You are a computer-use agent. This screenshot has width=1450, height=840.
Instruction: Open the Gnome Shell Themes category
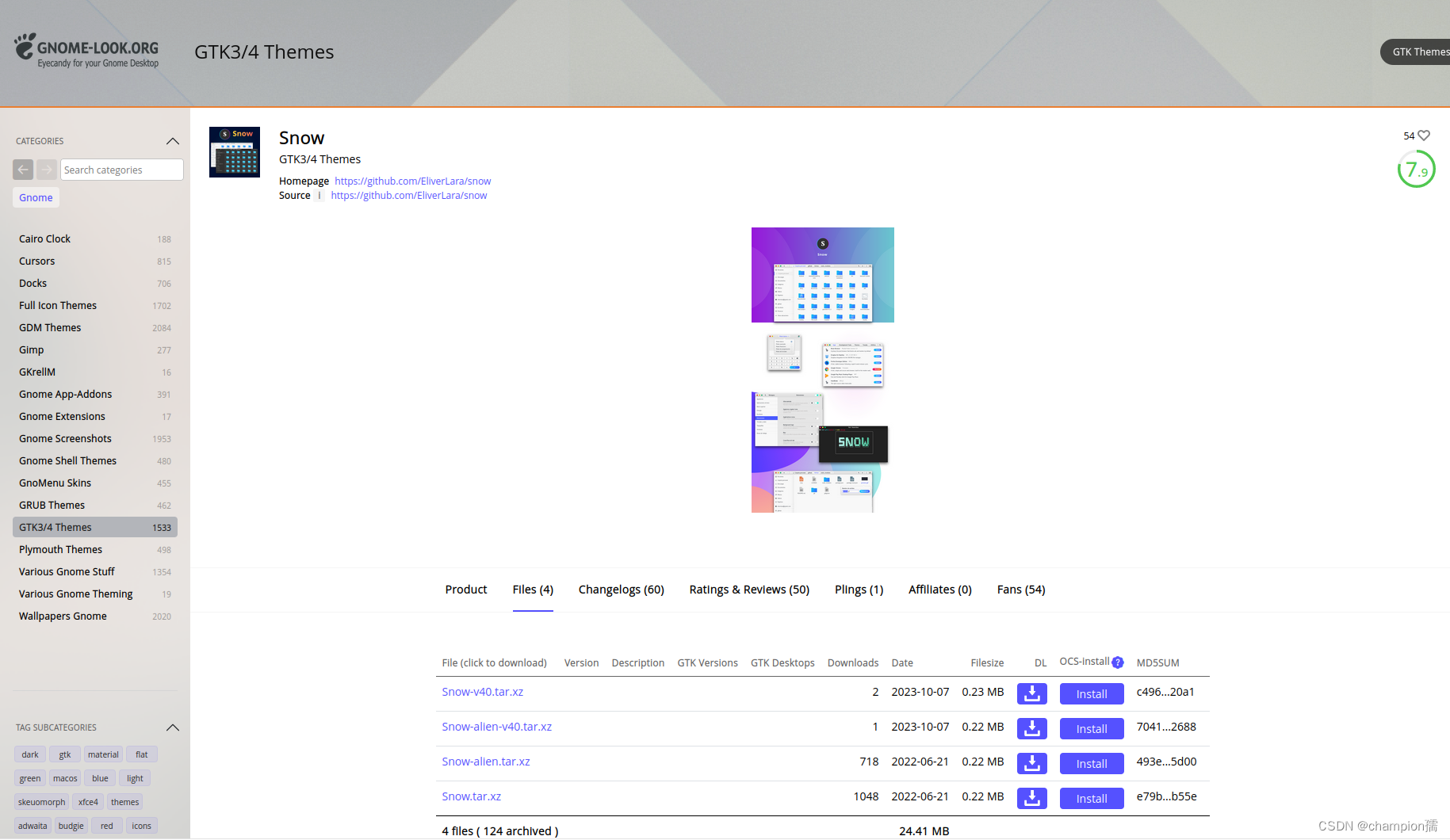(x=95, y=460)
